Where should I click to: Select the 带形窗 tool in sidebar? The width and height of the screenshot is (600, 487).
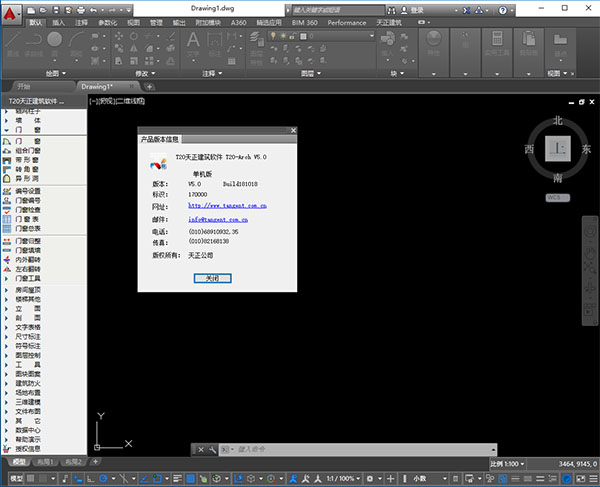tap(28, 159)
